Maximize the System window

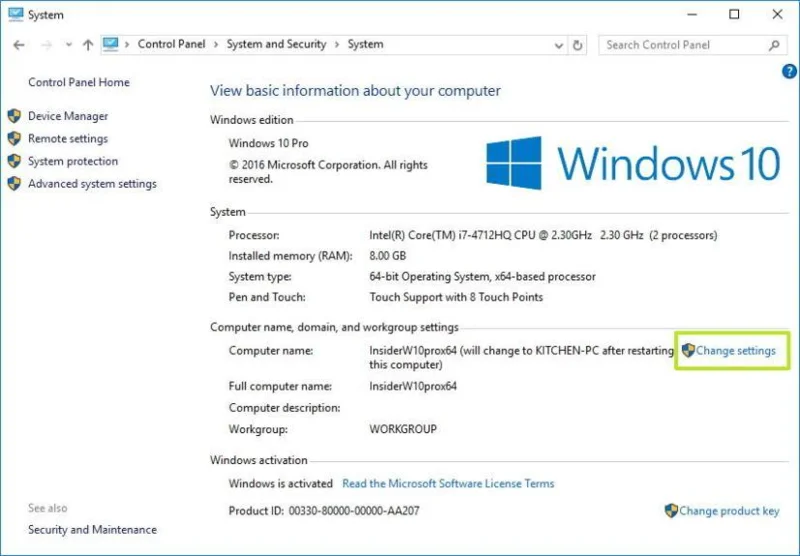pyautogui.click(x=734, y=14)
